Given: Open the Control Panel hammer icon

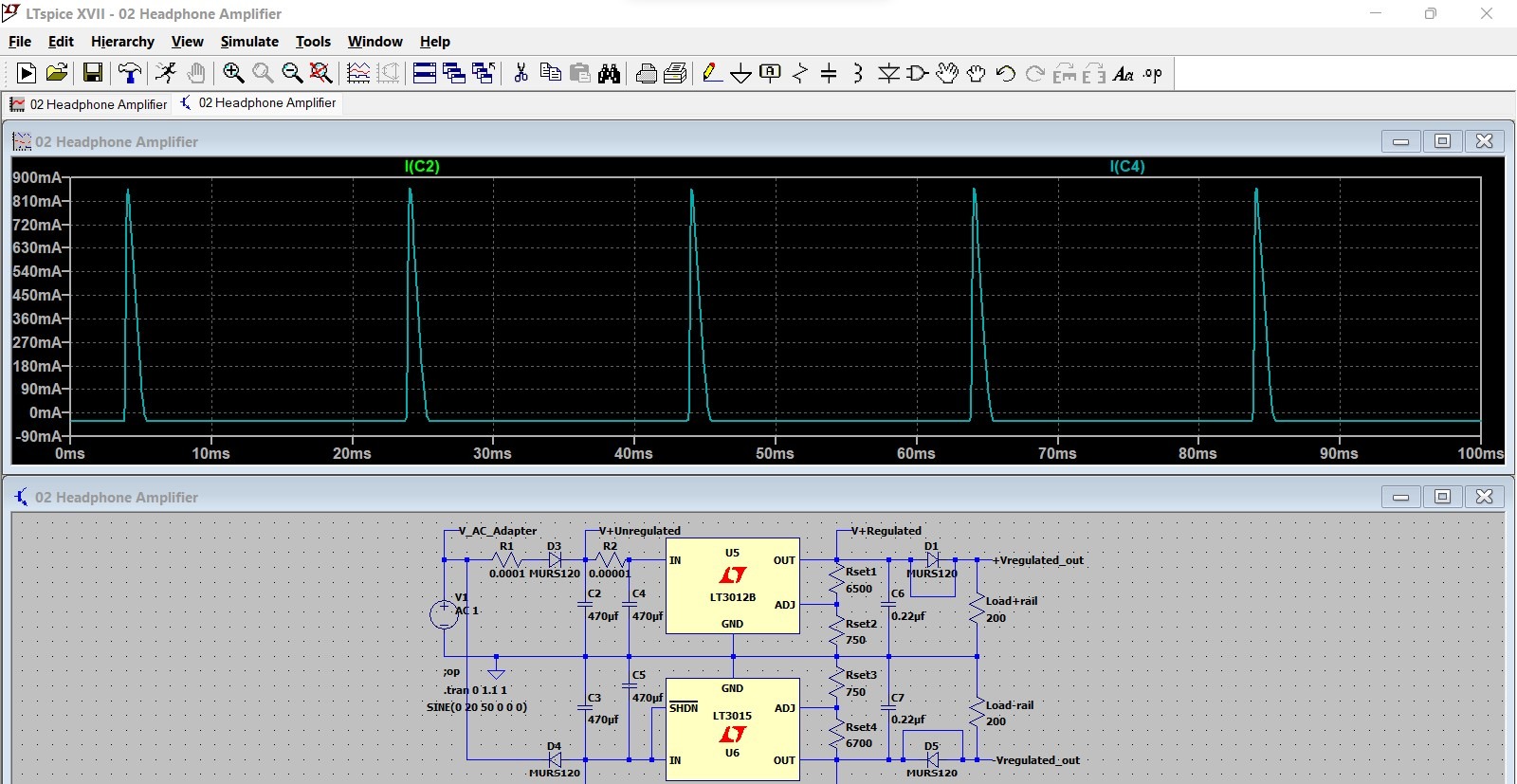Looking at the screenshot, I should coord(130,73).
